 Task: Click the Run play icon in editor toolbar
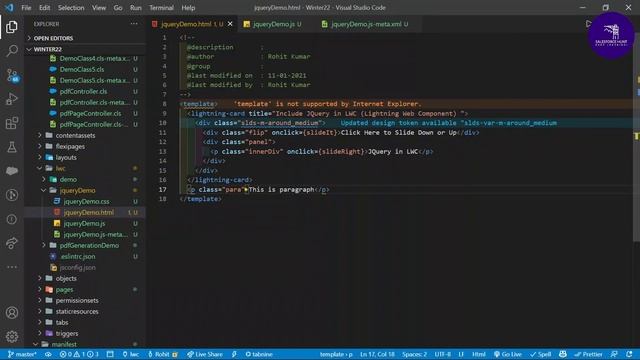point(588,24)
